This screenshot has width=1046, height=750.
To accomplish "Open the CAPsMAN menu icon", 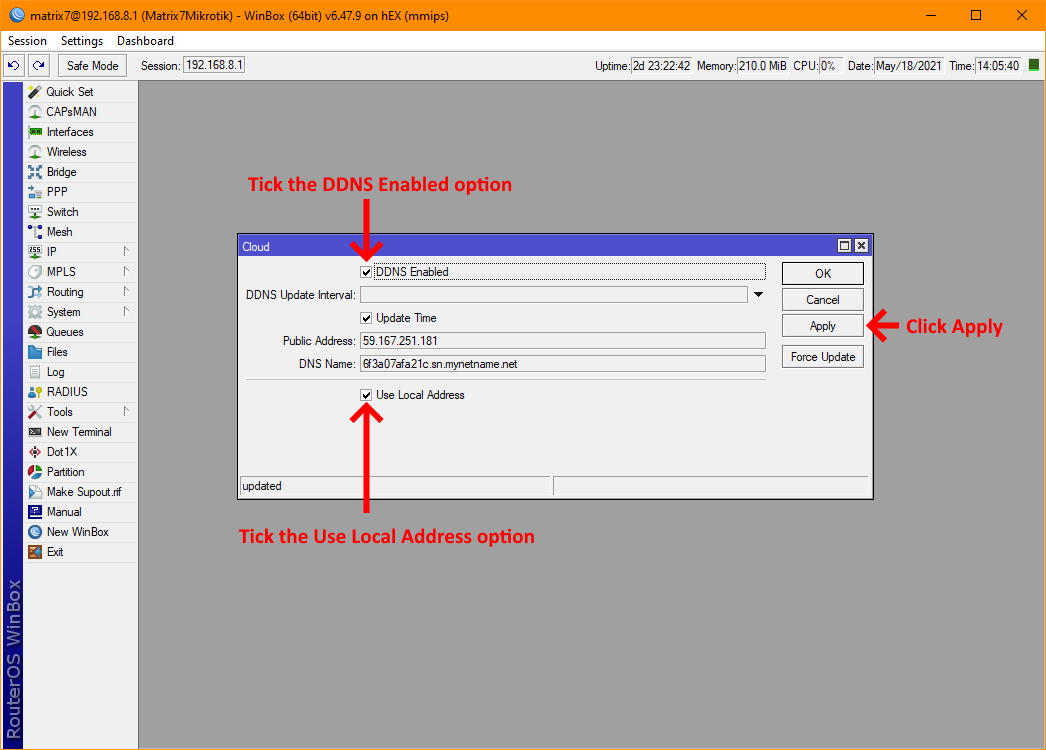I will point(35,112).
